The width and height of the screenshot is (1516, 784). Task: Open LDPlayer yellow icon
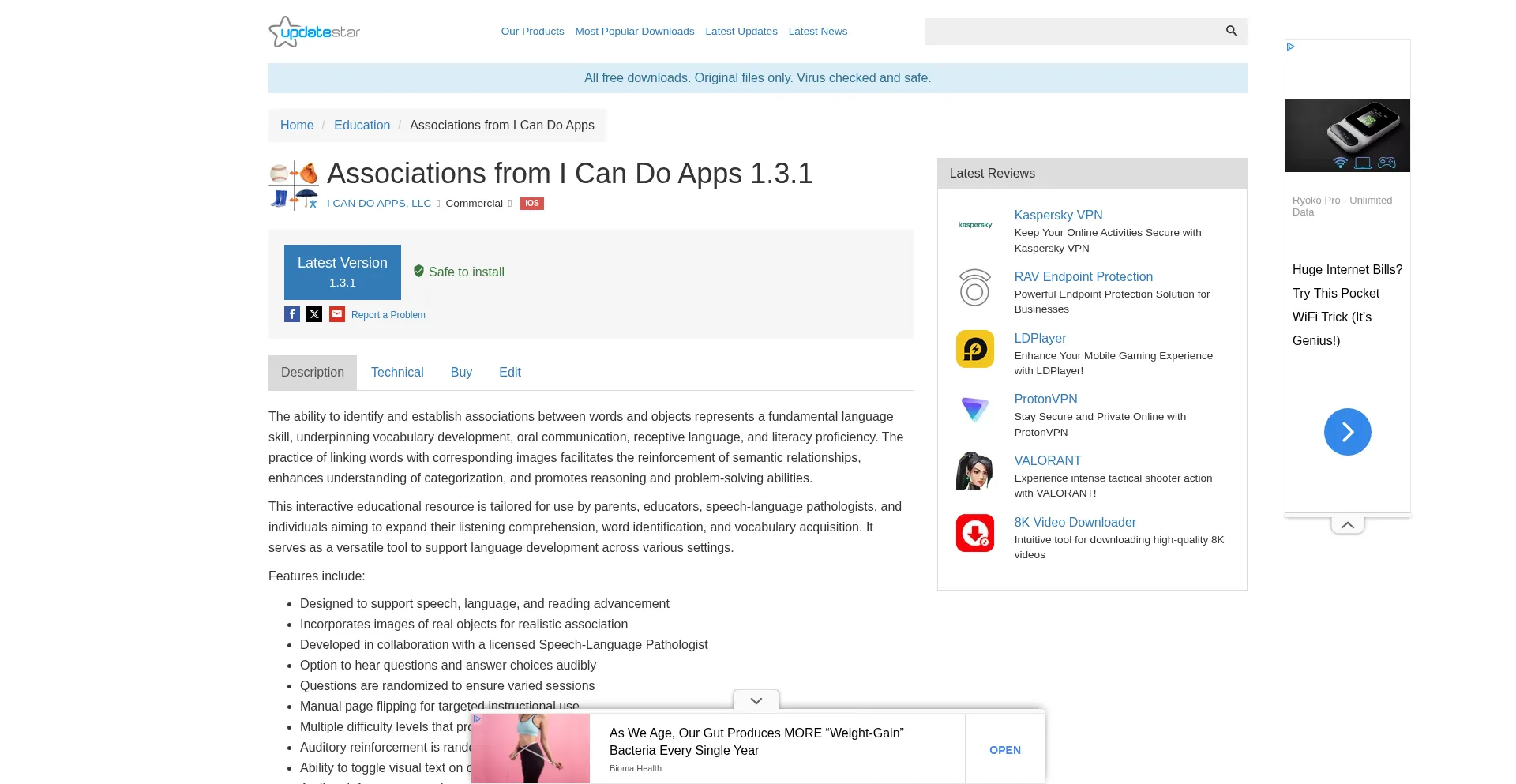(x=975, y=349)
